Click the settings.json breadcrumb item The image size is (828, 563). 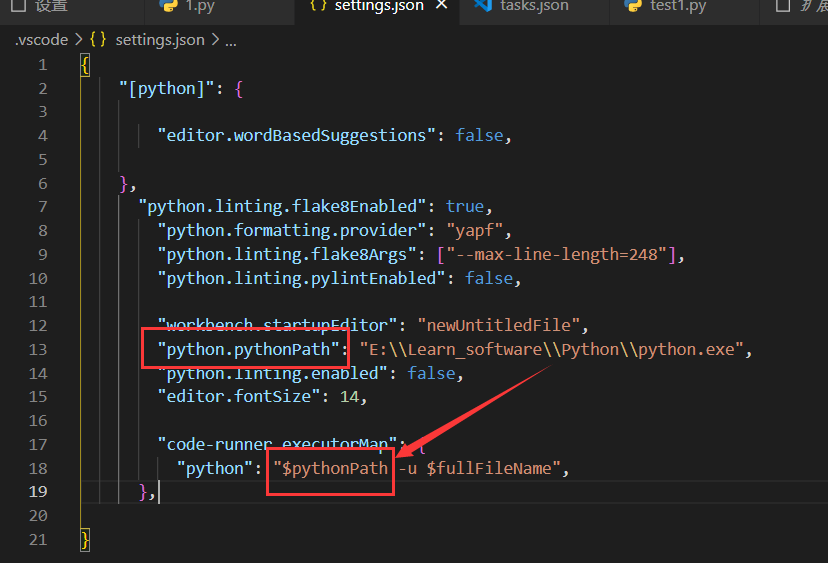(160, 40)
